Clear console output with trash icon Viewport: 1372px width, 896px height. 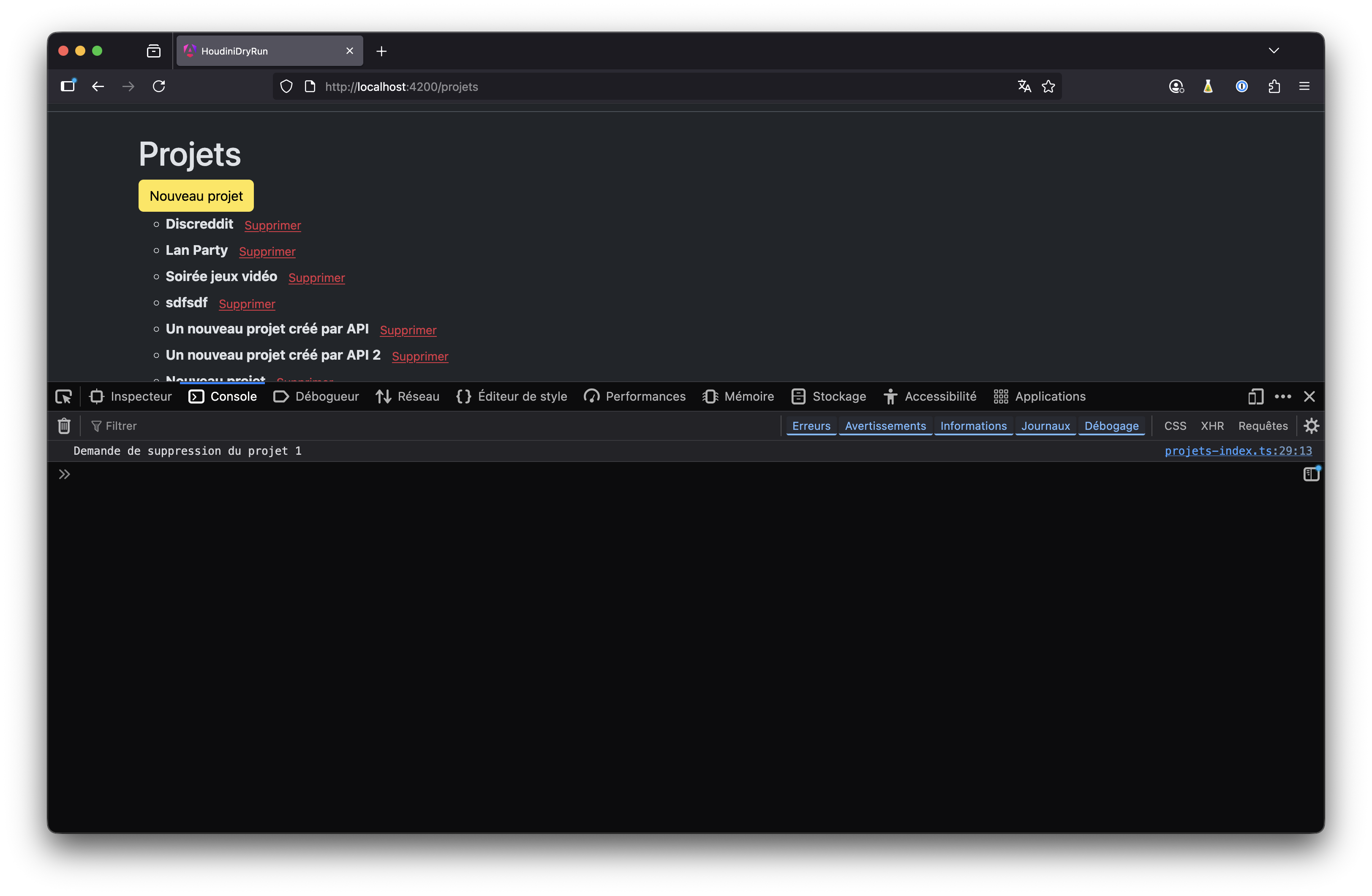point(64,426)
